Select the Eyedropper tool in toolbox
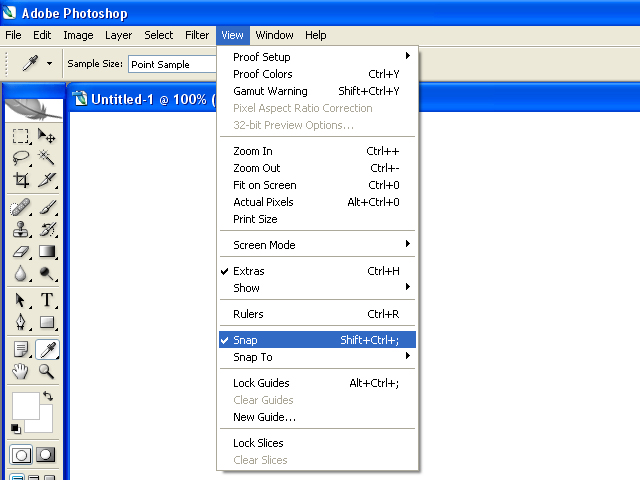This screenshot has width=640, height=480. [x=47, y=349]
